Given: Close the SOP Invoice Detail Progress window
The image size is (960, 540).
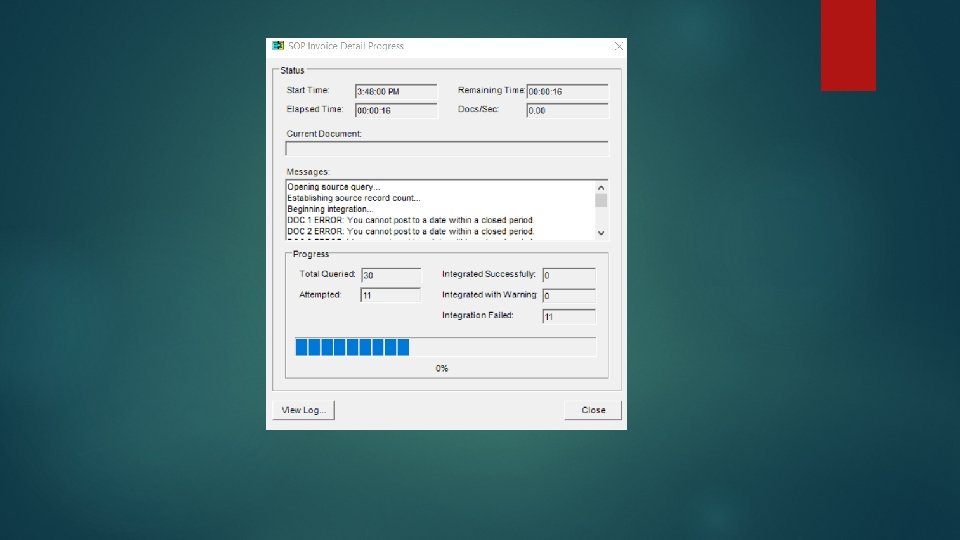Looking at the screenshot, I should click(x=618, y=46).
